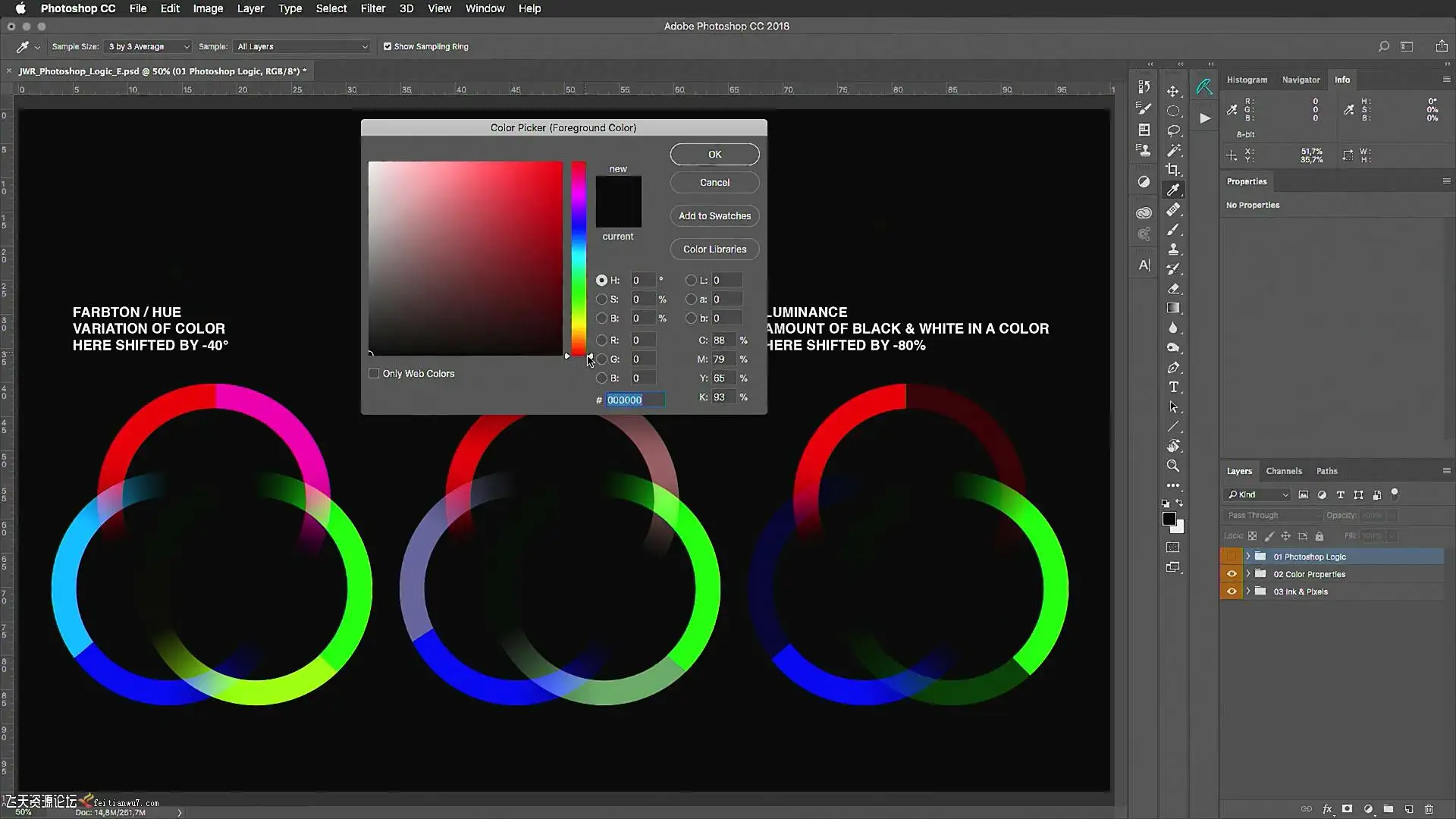Open the Filter menu
This screenshot has width=1456, height=819.
coord(372,8)
